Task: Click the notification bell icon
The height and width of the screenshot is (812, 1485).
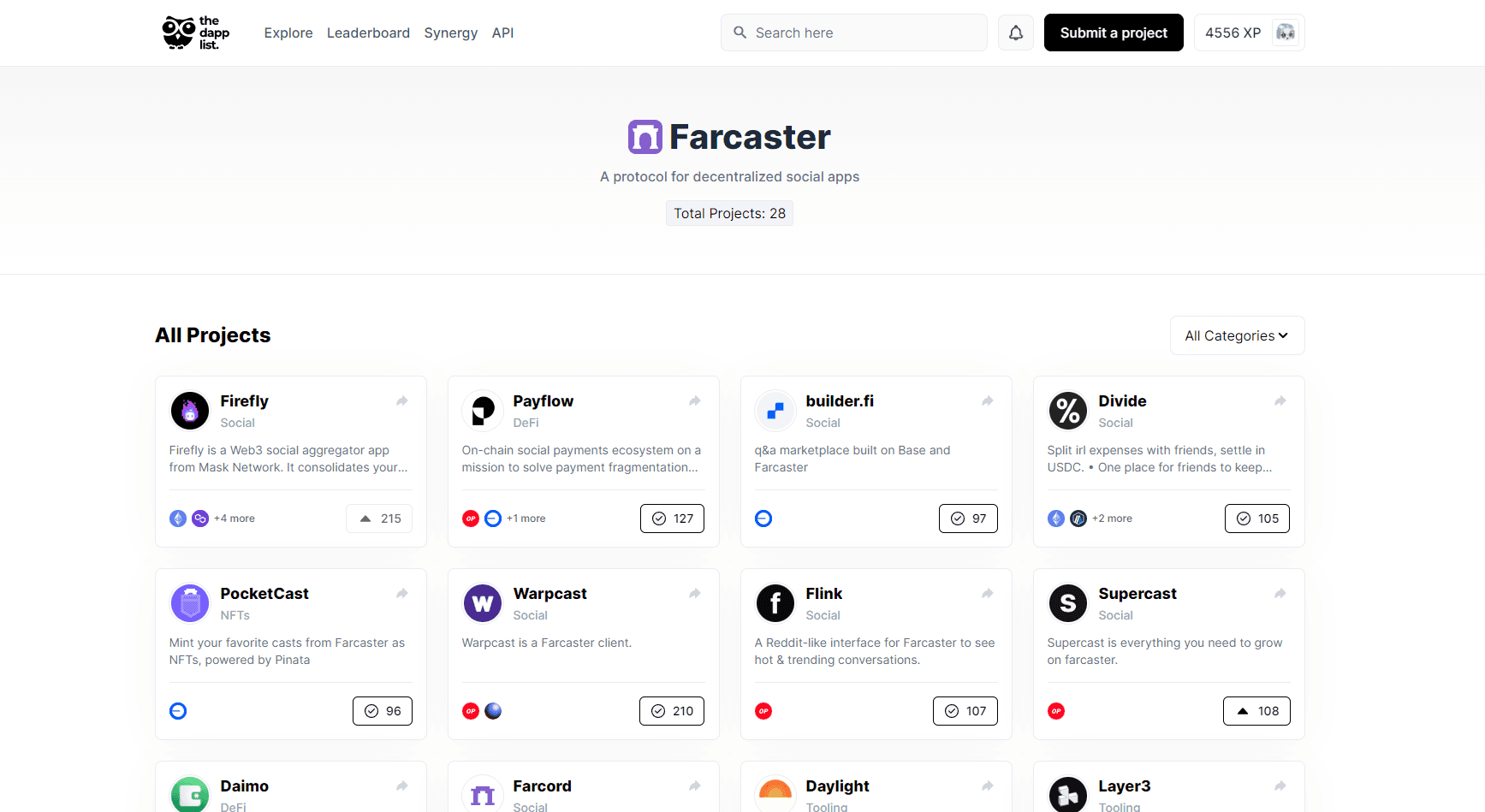Action: click(1016, 33)
